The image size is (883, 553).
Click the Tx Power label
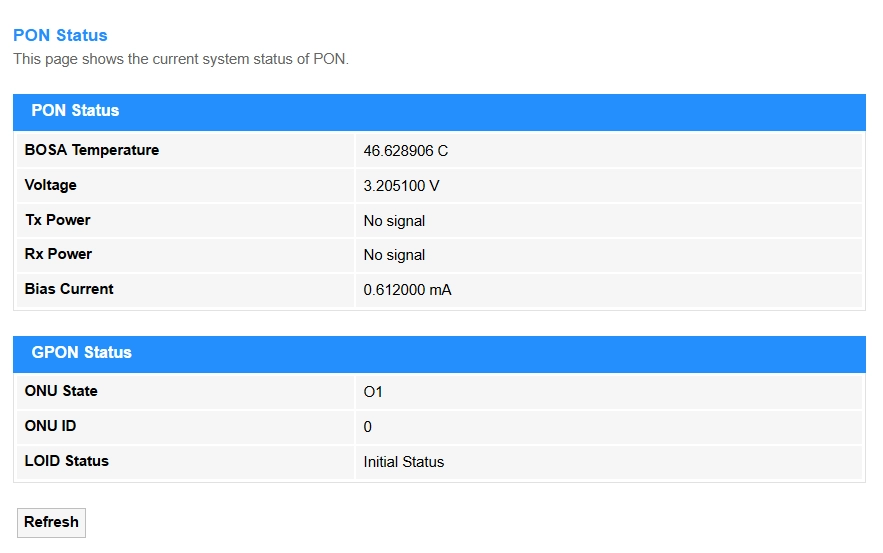(58, 220)
